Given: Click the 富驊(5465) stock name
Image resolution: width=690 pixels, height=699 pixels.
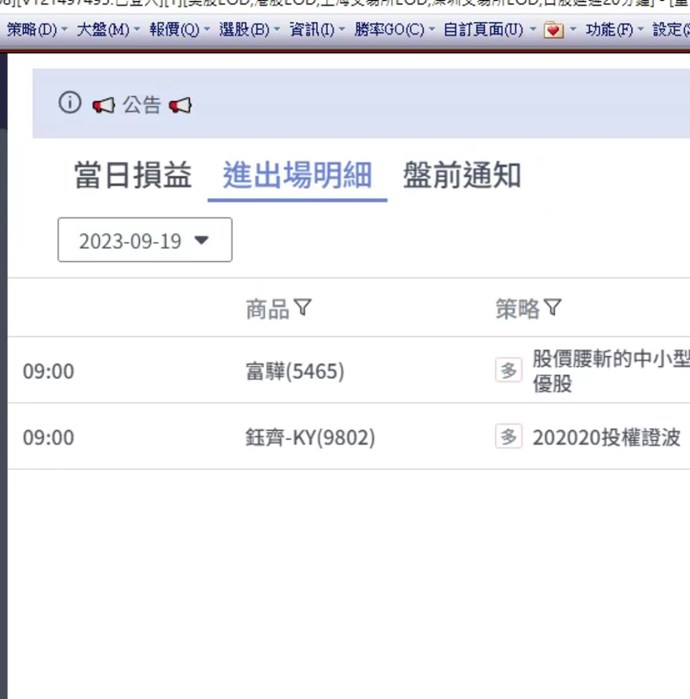Looking at the screenshot, I should [x=294, y=371].
